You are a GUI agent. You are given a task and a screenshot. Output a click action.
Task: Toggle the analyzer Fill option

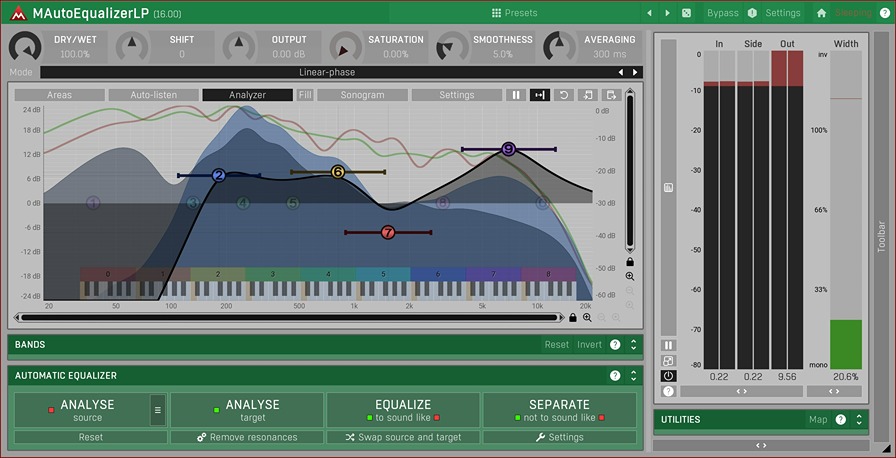coord(305,95)
